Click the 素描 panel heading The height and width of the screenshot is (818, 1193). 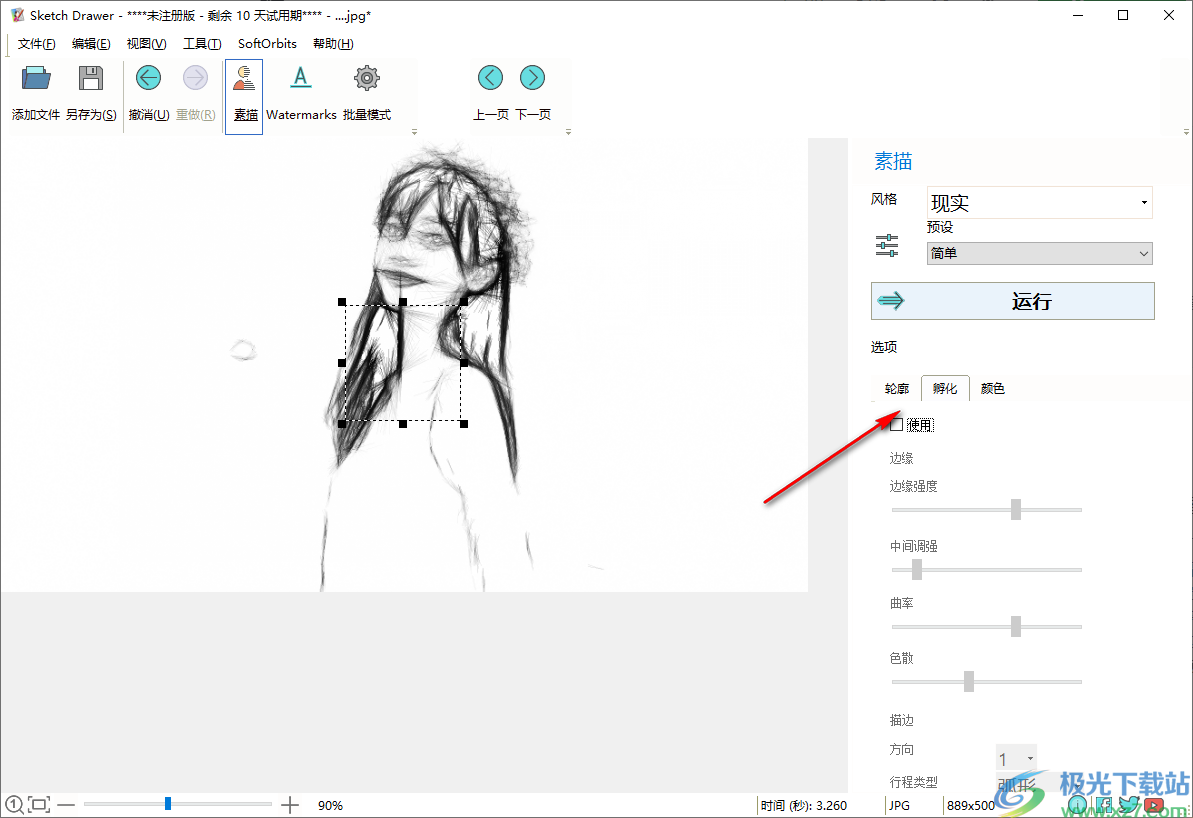[x=893, y=161]
